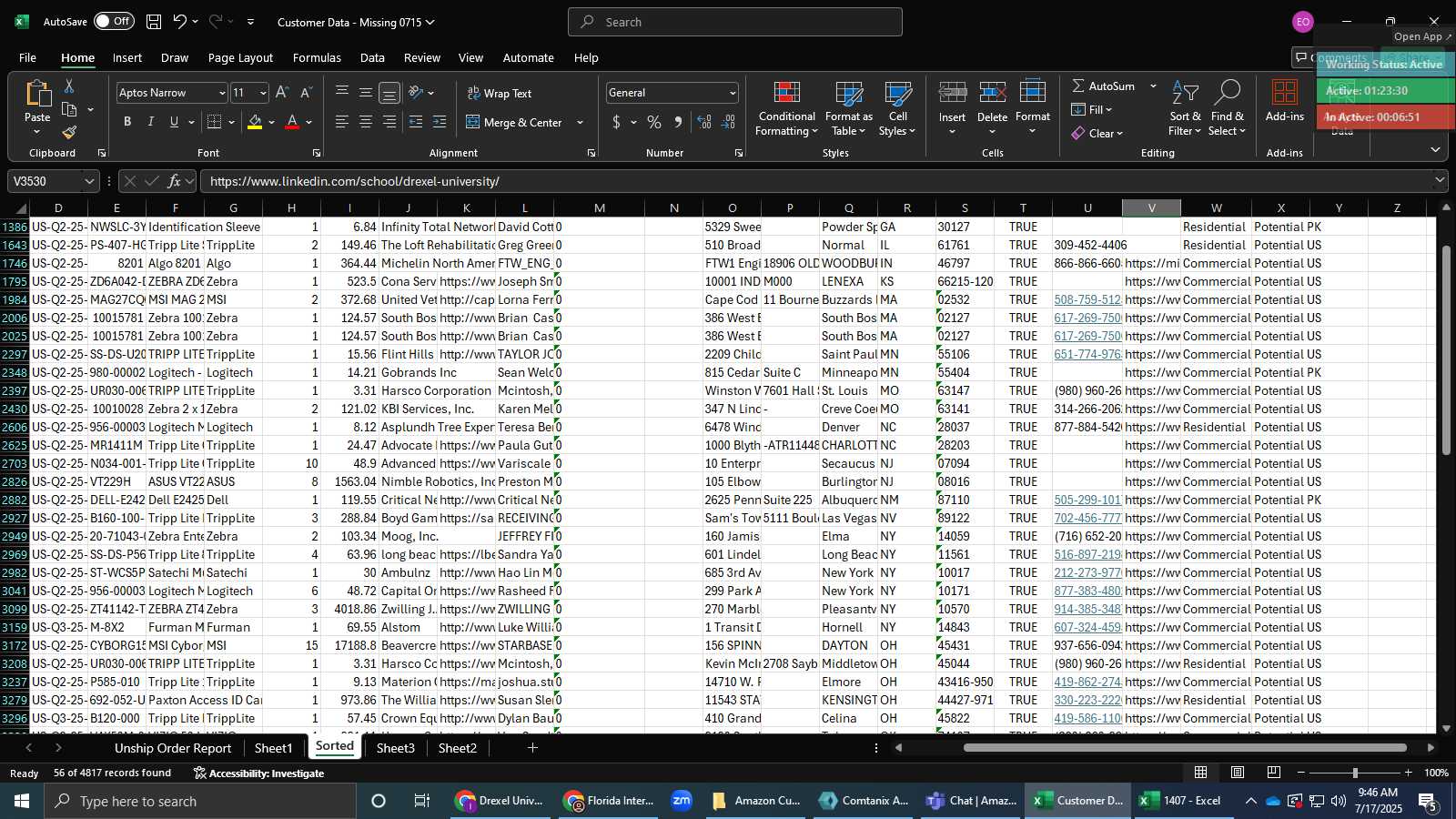Open Cell Styles gallery
Screen dimensions: 1456x819
(x=897, y=109)
